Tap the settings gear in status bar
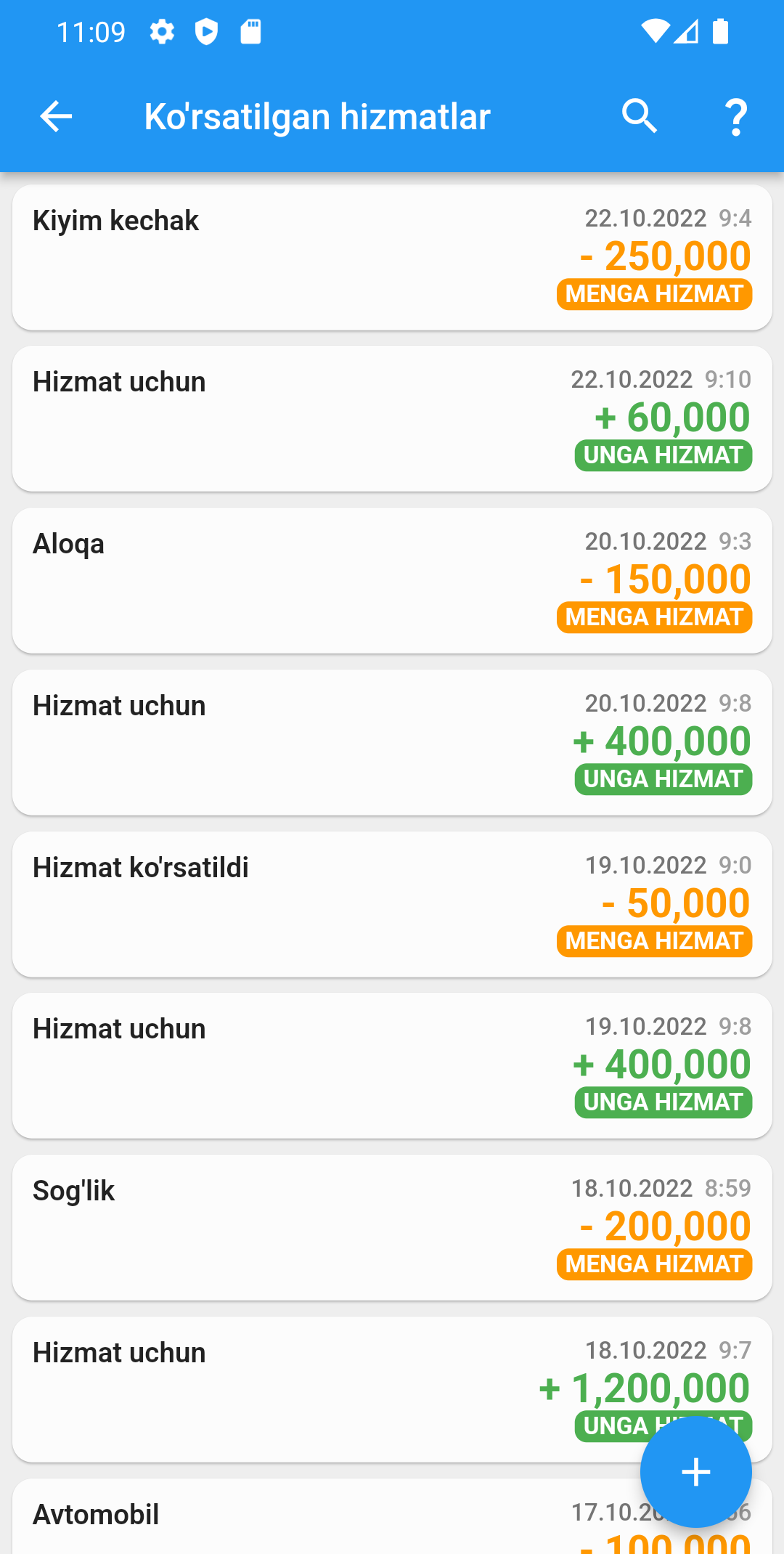The height and width of the screenshot is (1554, 784). [x=162, y=32]
